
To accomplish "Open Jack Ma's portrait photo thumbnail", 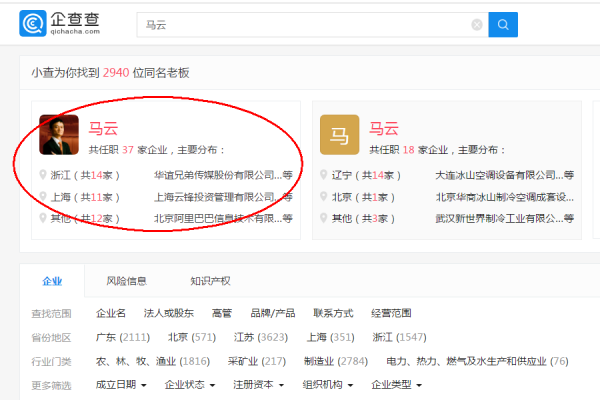I will [x=59, y=135].
